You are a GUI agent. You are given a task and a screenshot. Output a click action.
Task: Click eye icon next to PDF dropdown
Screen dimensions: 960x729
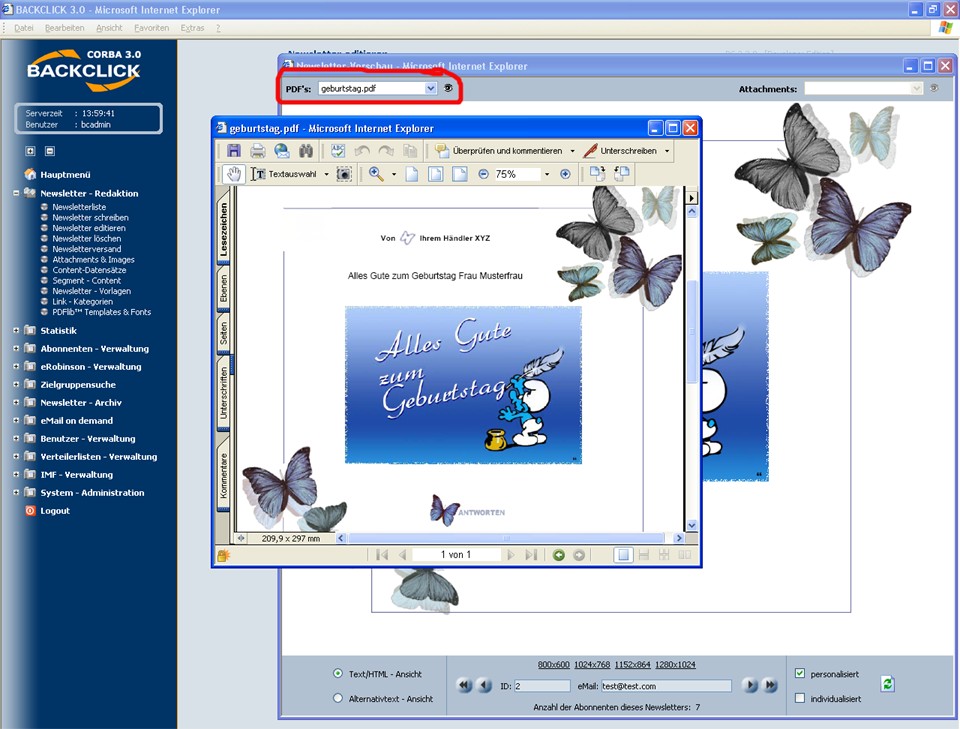tap(448, 88)
